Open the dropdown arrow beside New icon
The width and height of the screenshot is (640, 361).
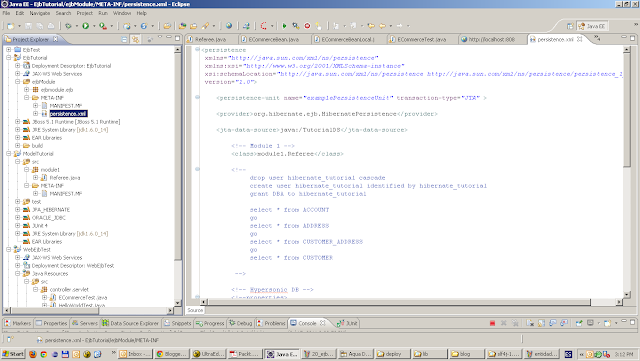tap(19, 26)
